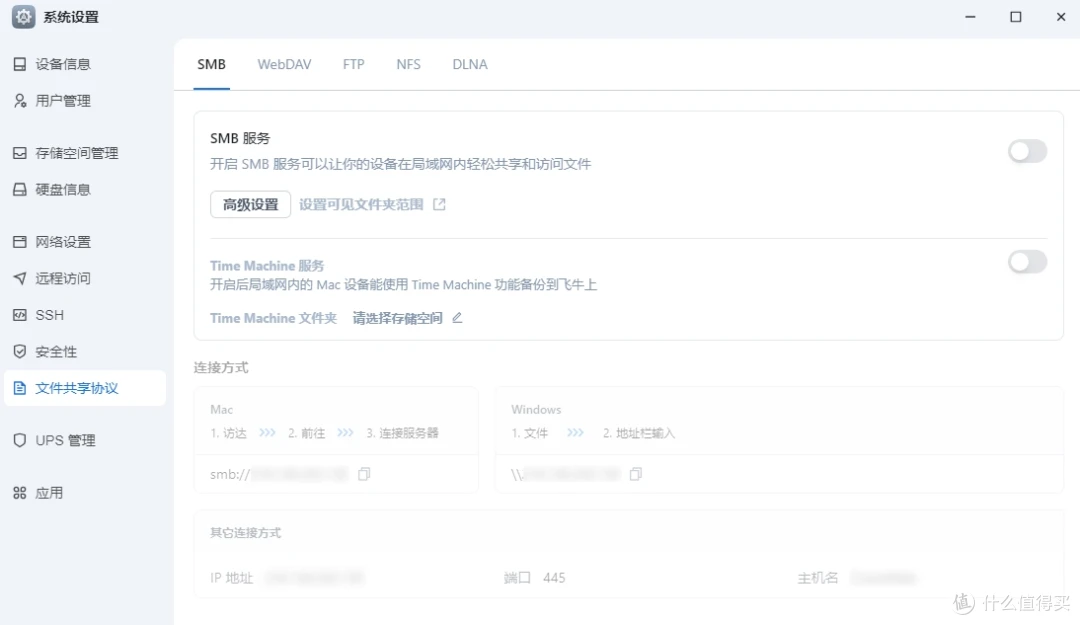Image resolution: width=1080 pixels, height=625 pixels.
Task: Open the NFS tab
Action: [408, 65]
